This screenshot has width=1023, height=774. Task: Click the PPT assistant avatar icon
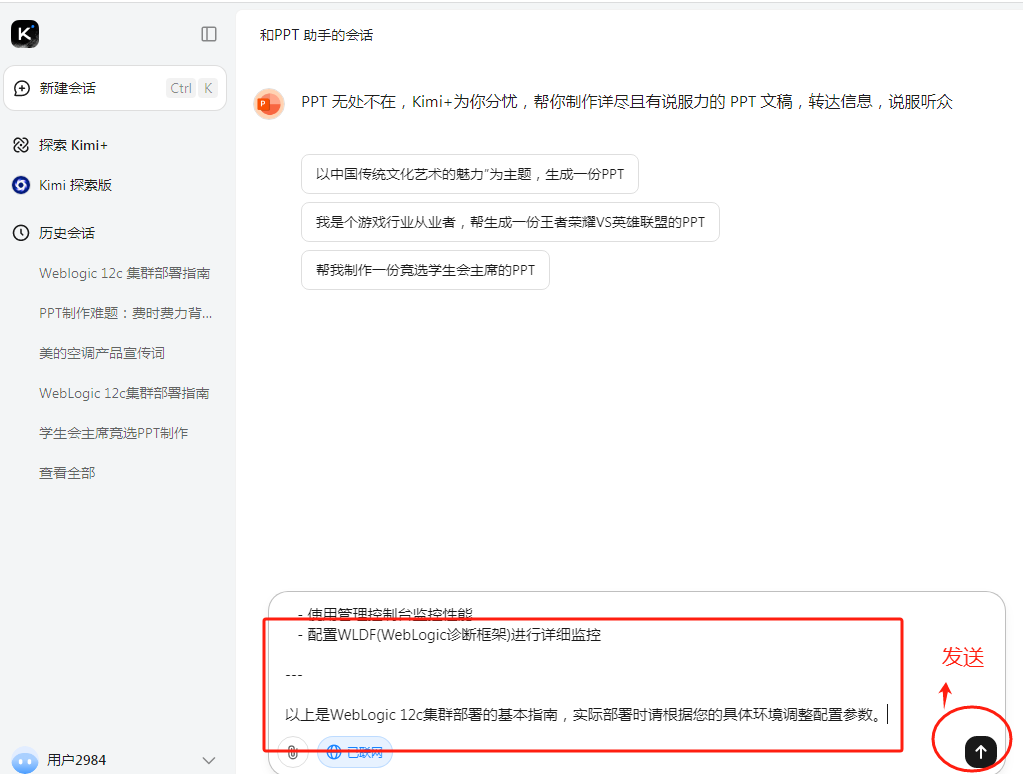[269, 104]
